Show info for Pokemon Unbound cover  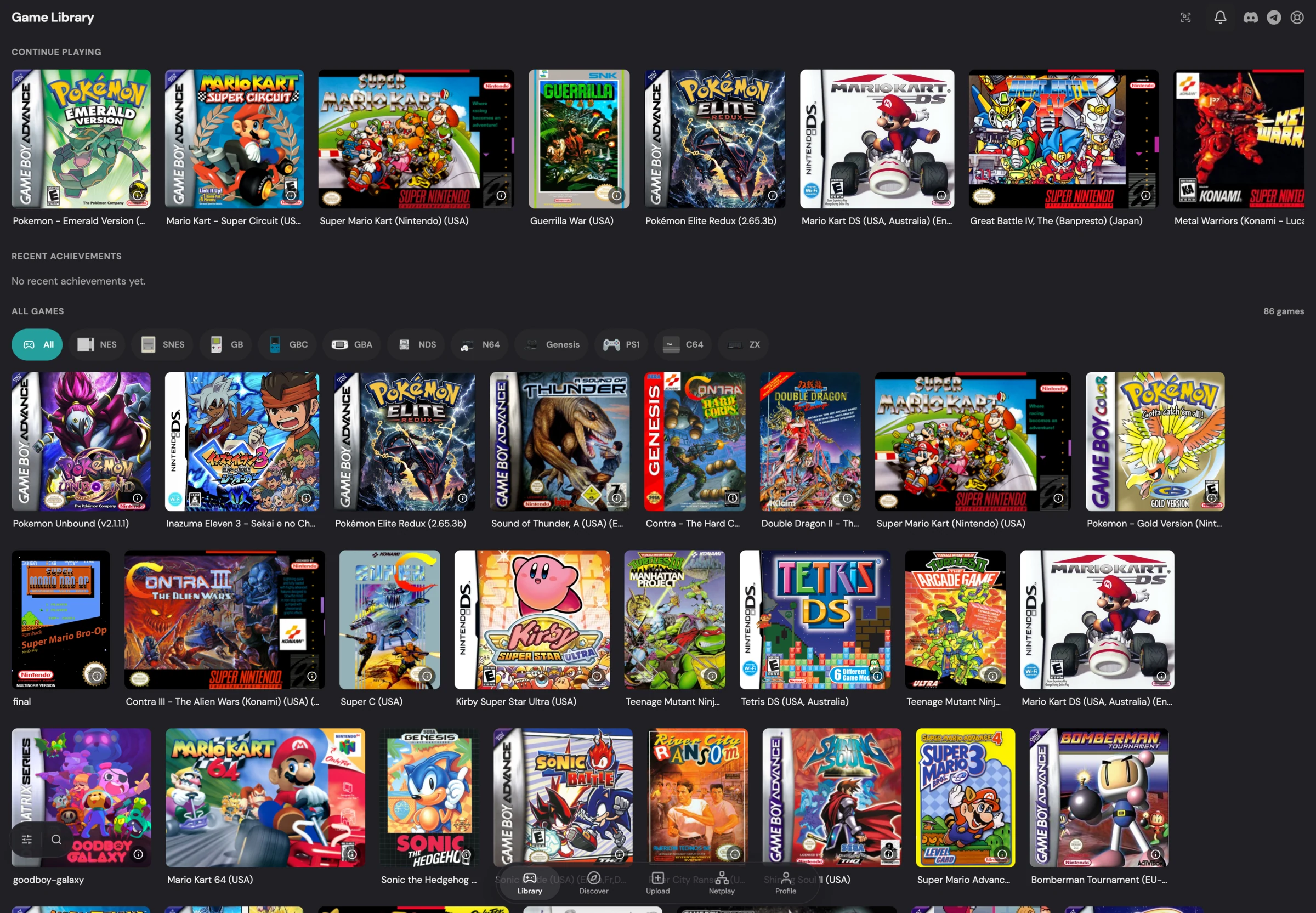pos(138,498)
